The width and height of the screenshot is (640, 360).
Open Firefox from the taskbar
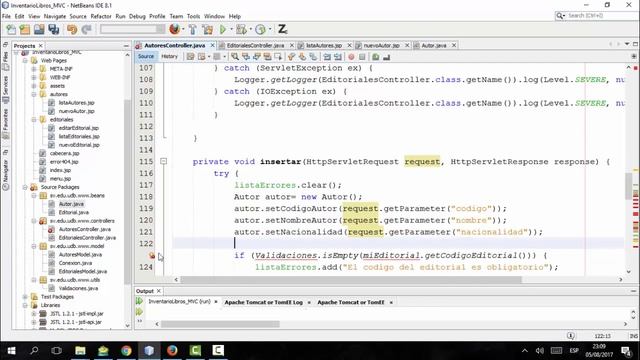(x=172, y=351)
